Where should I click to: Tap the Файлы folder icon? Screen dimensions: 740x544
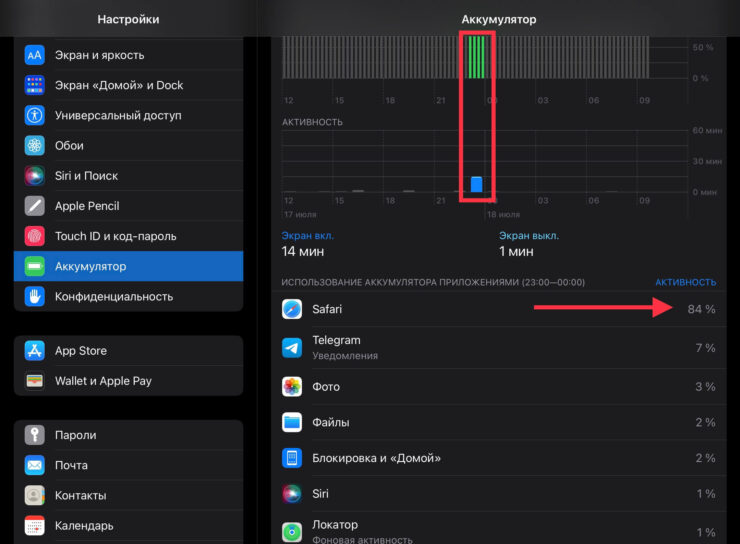click(292, 422)
